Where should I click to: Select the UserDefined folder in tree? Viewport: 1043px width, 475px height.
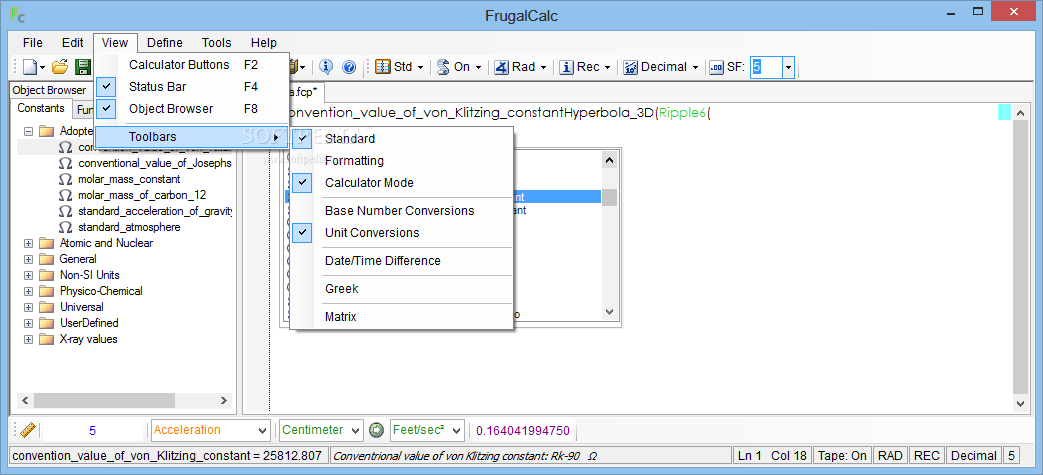click(88, 323)
